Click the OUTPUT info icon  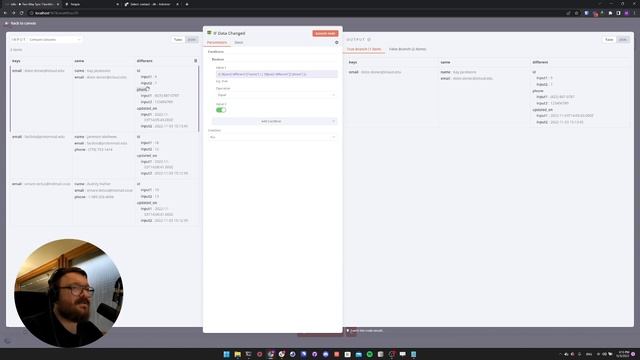pyautogui.click(x=369, y=40)
